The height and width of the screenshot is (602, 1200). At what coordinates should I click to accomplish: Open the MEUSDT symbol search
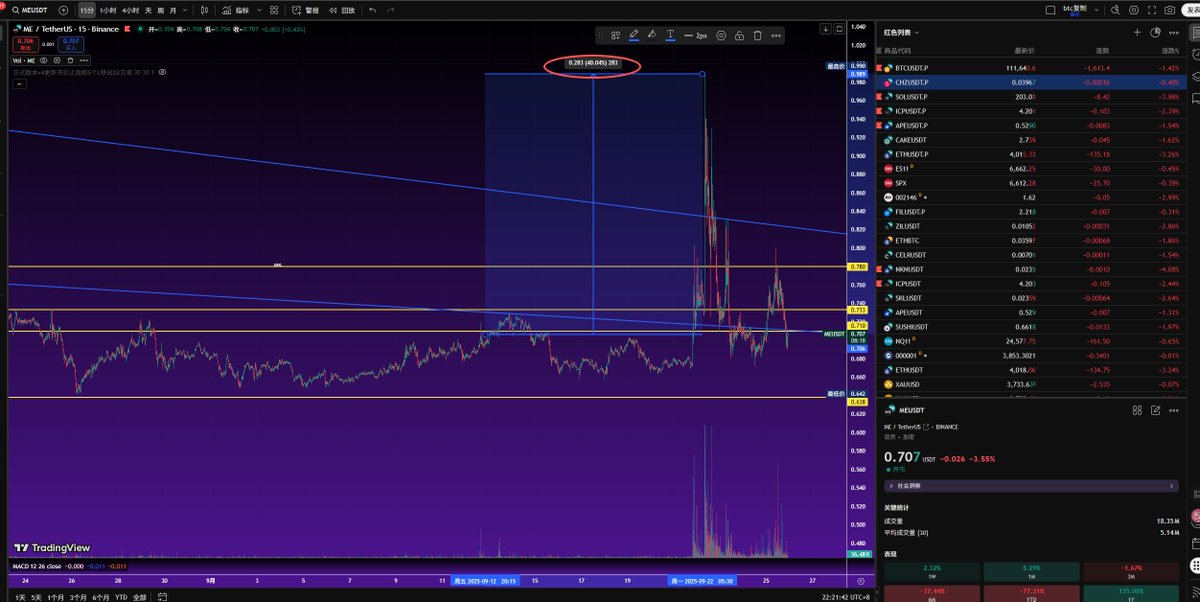(x=30, y=10)
